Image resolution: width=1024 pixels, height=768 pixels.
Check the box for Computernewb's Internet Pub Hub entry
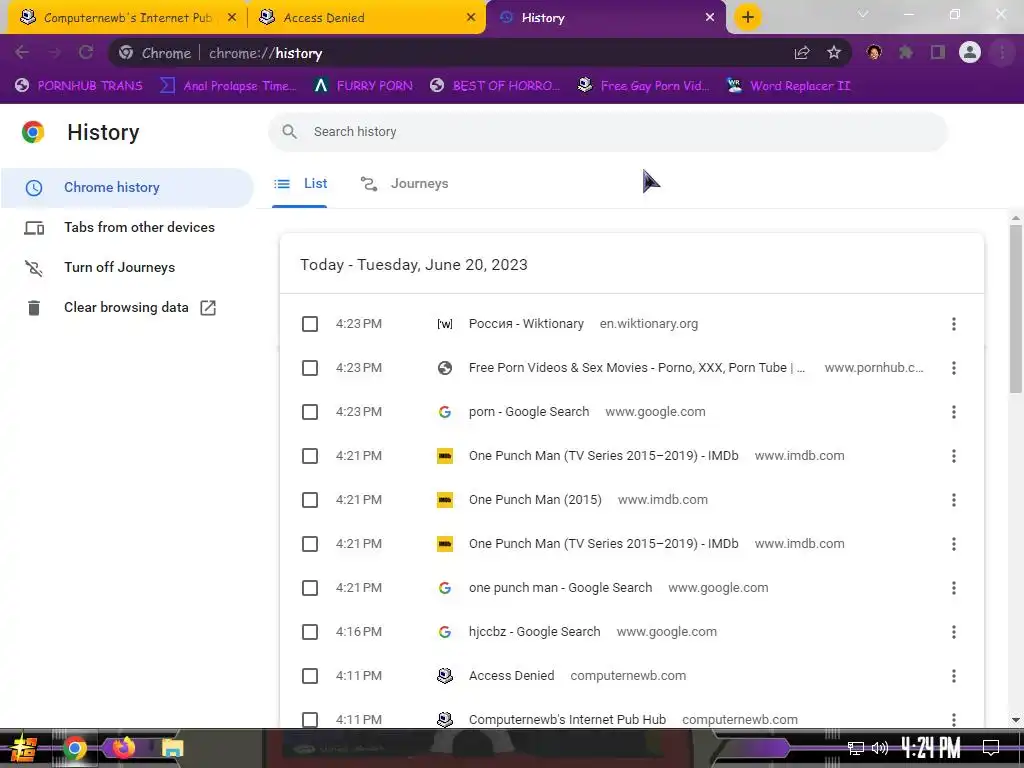pos(310,720)
